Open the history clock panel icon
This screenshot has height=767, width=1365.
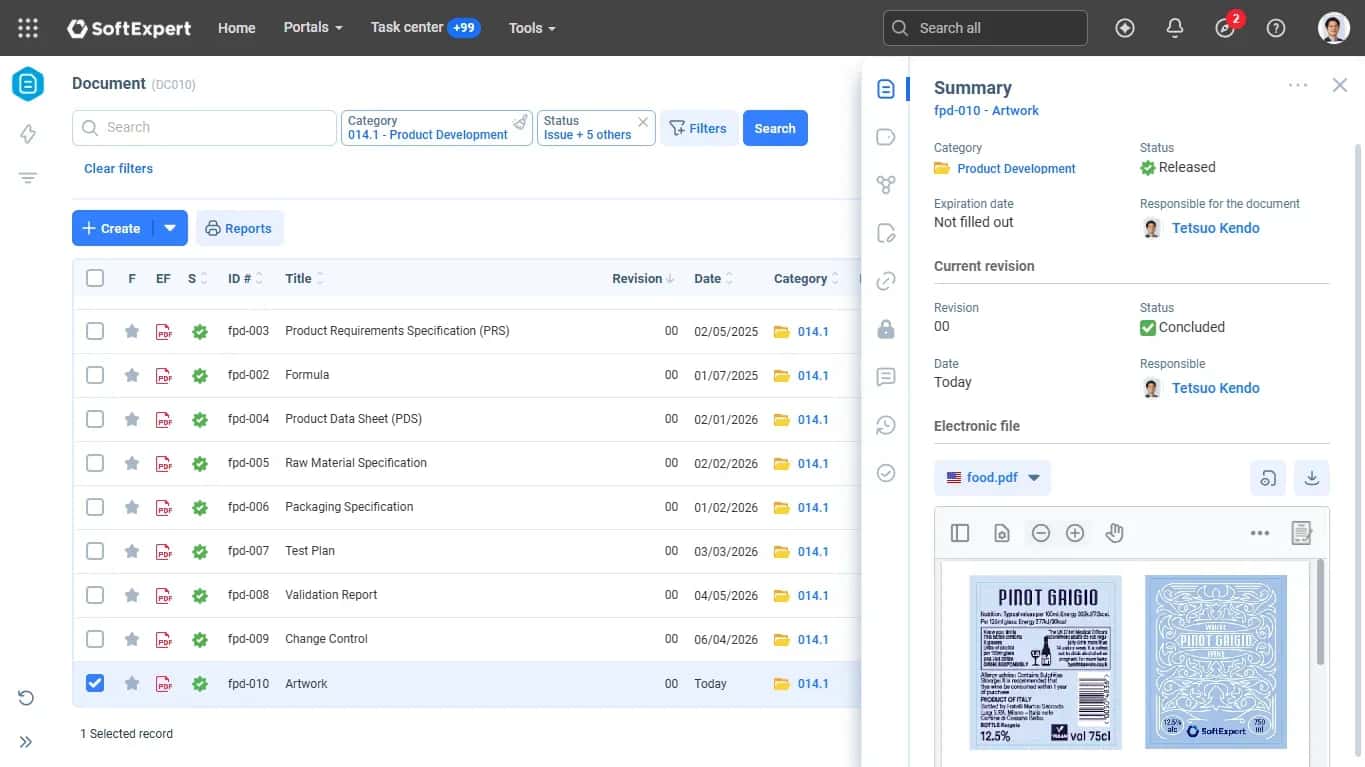pyautogui.click(x=885, y=425)
